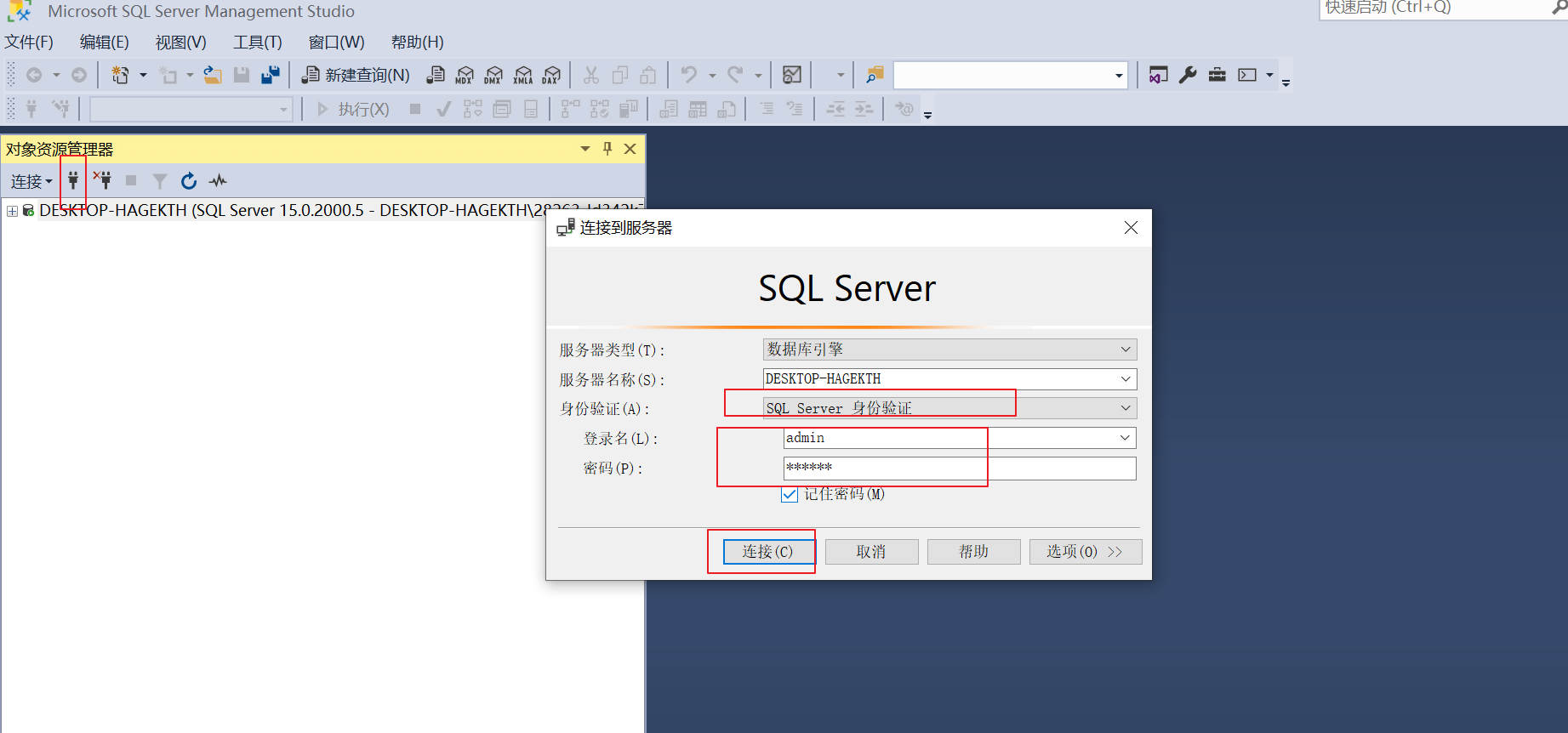Screen dimensions: 1568x733
Task: Click the Redo icon
Action: tap(736, 76)
